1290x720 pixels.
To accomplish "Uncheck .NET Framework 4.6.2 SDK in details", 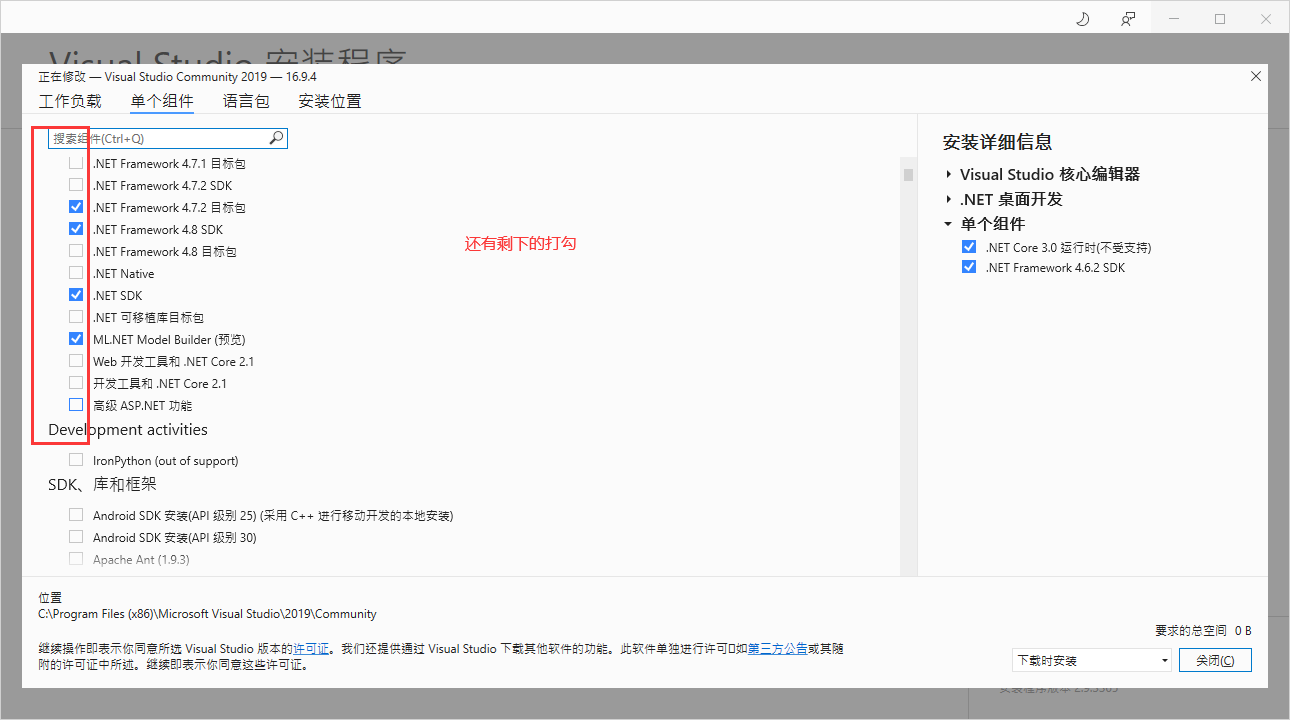I will (968, 267).
